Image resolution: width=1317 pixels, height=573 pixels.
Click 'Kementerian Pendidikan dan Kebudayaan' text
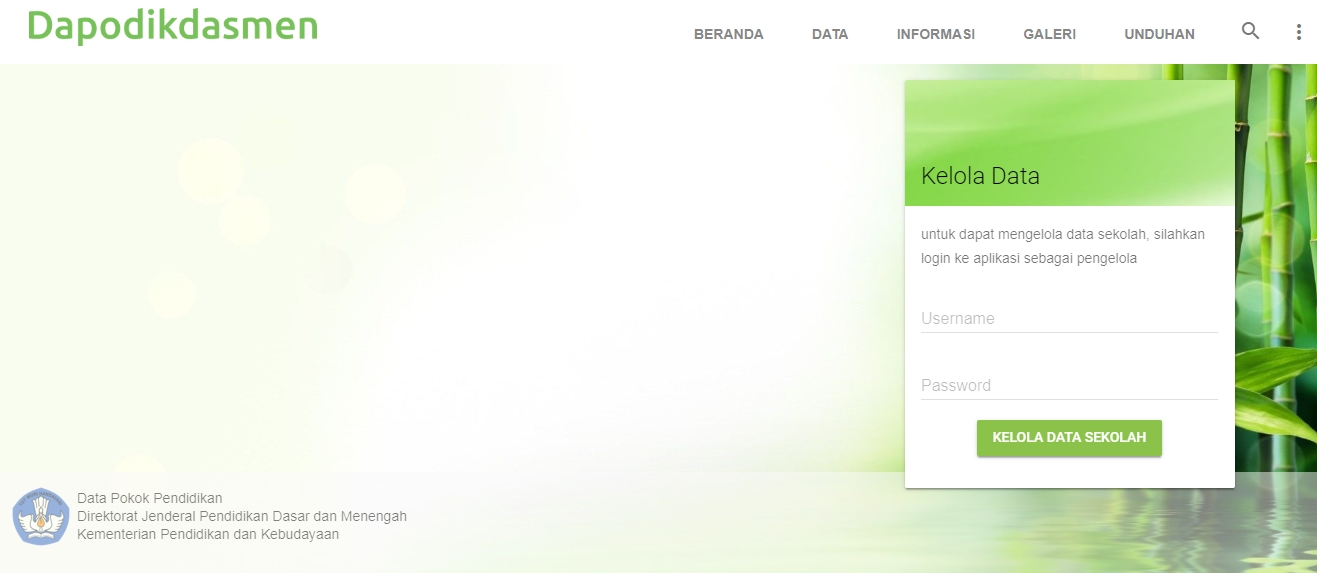coord(208,534)
